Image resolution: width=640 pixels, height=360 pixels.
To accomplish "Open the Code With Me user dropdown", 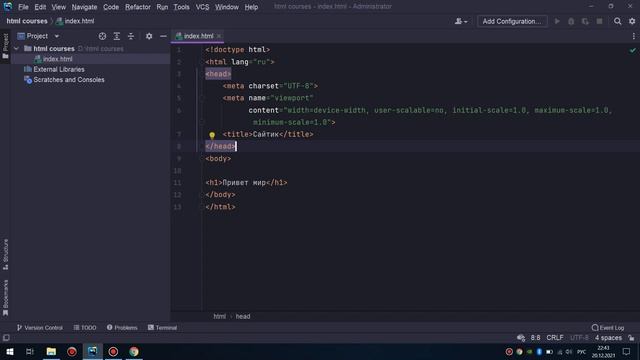I will pos(461,21).
